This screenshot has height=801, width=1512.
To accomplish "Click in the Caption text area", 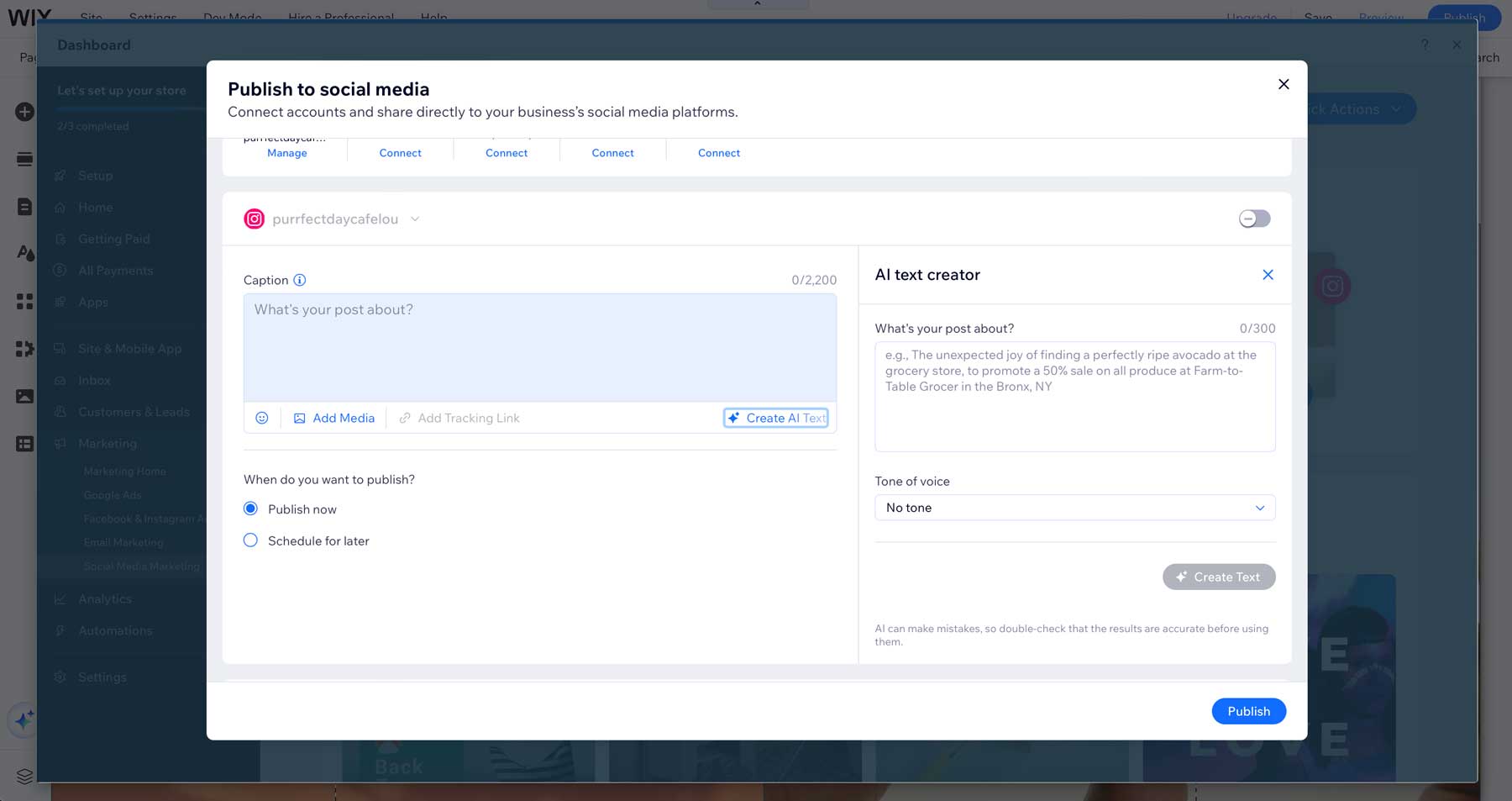I will point(539,347).
